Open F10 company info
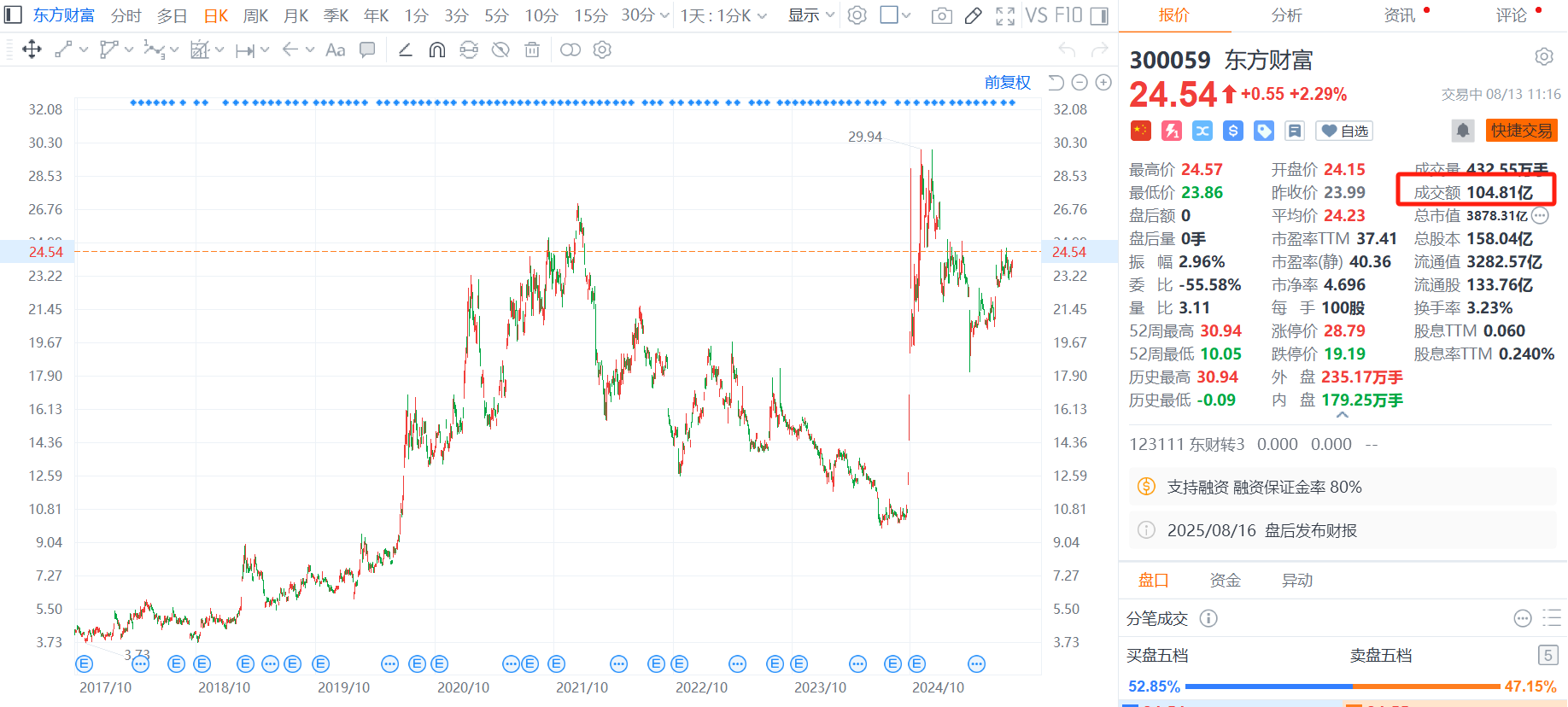 pyautogui.click(x=1068, y=15)
